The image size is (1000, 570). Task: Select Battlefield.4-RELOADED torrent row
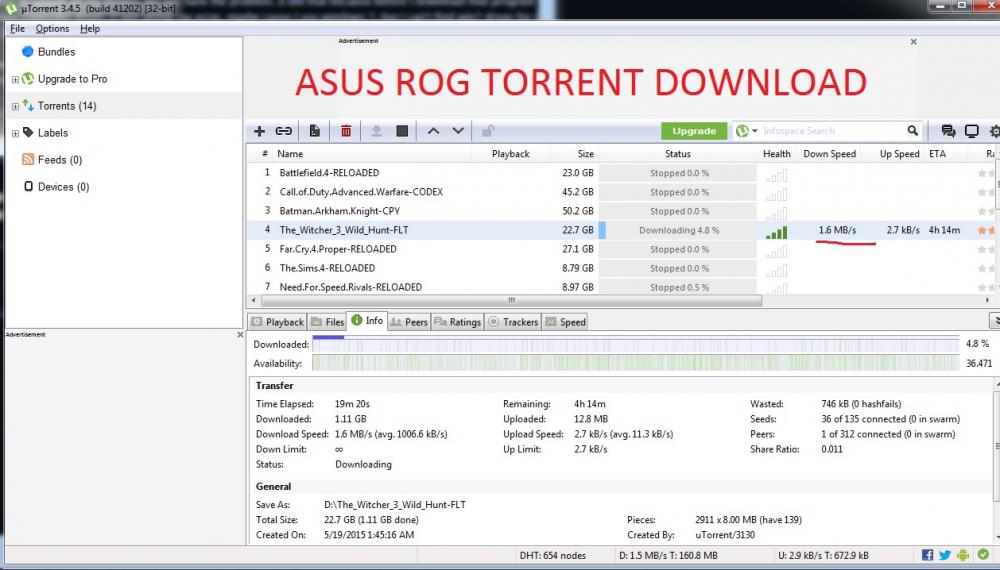(619, 173)
